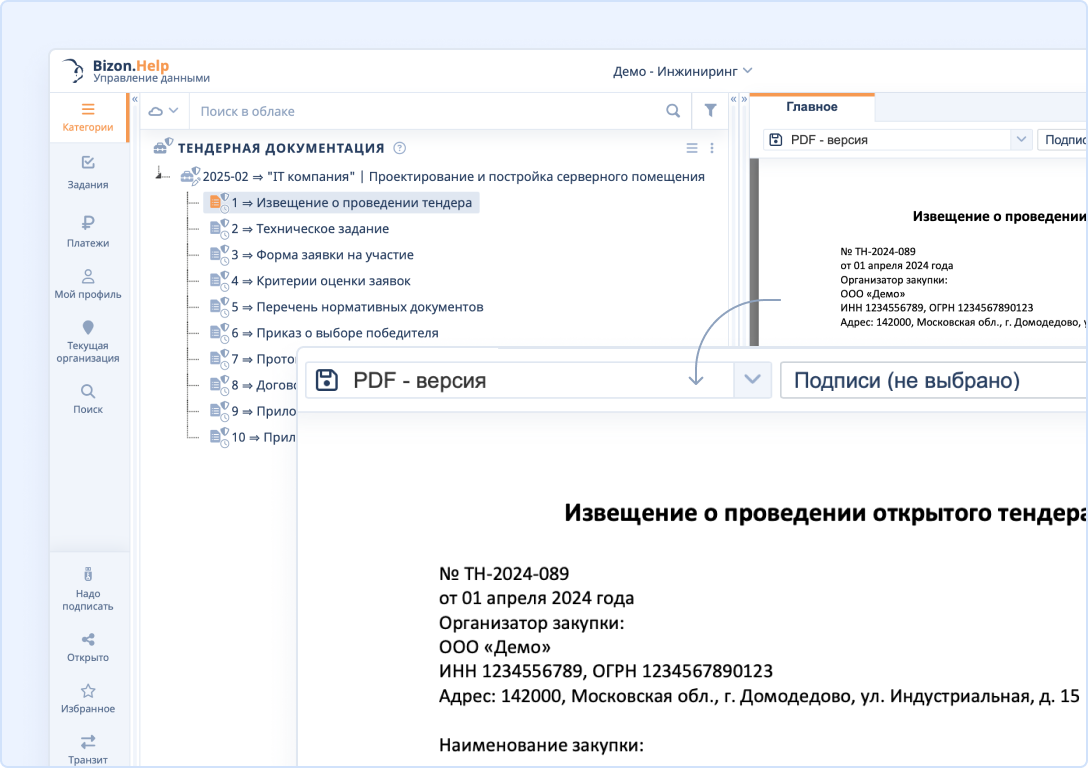Open the tree options hamburger icon
This screenshot has width=1088, height=768.
point(691,147)
